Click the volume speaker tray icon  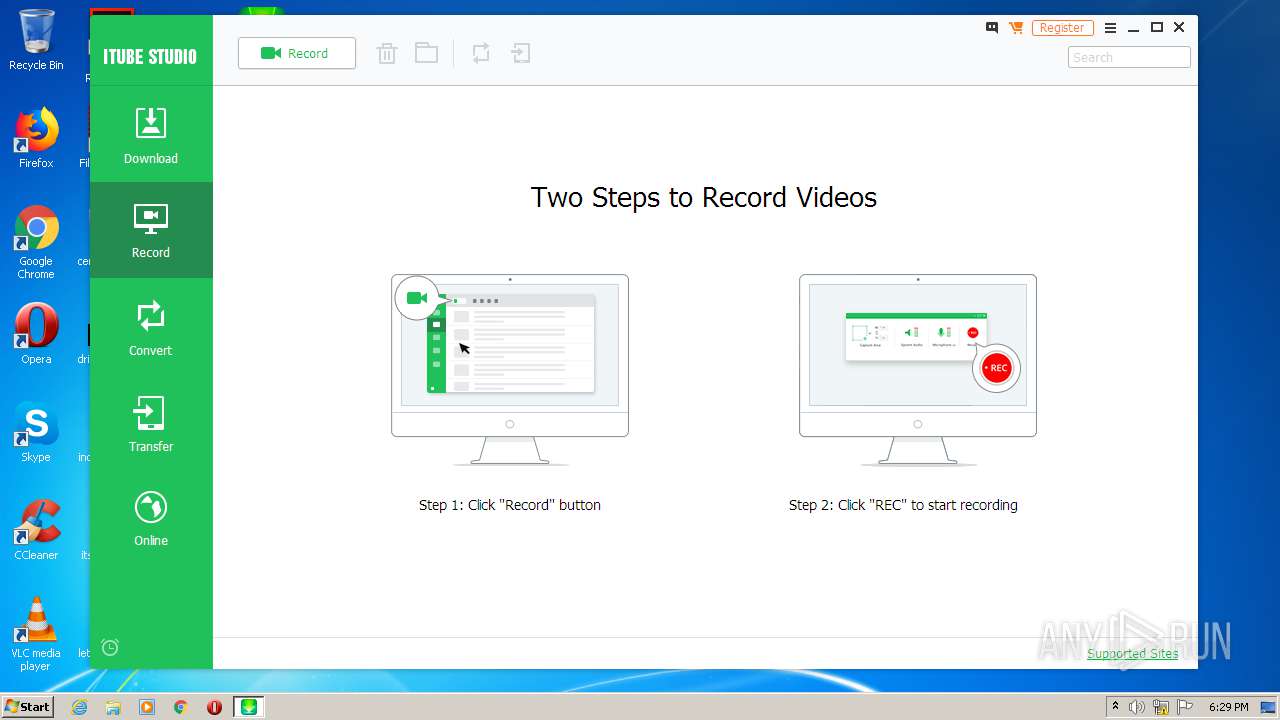[1137, 707]
